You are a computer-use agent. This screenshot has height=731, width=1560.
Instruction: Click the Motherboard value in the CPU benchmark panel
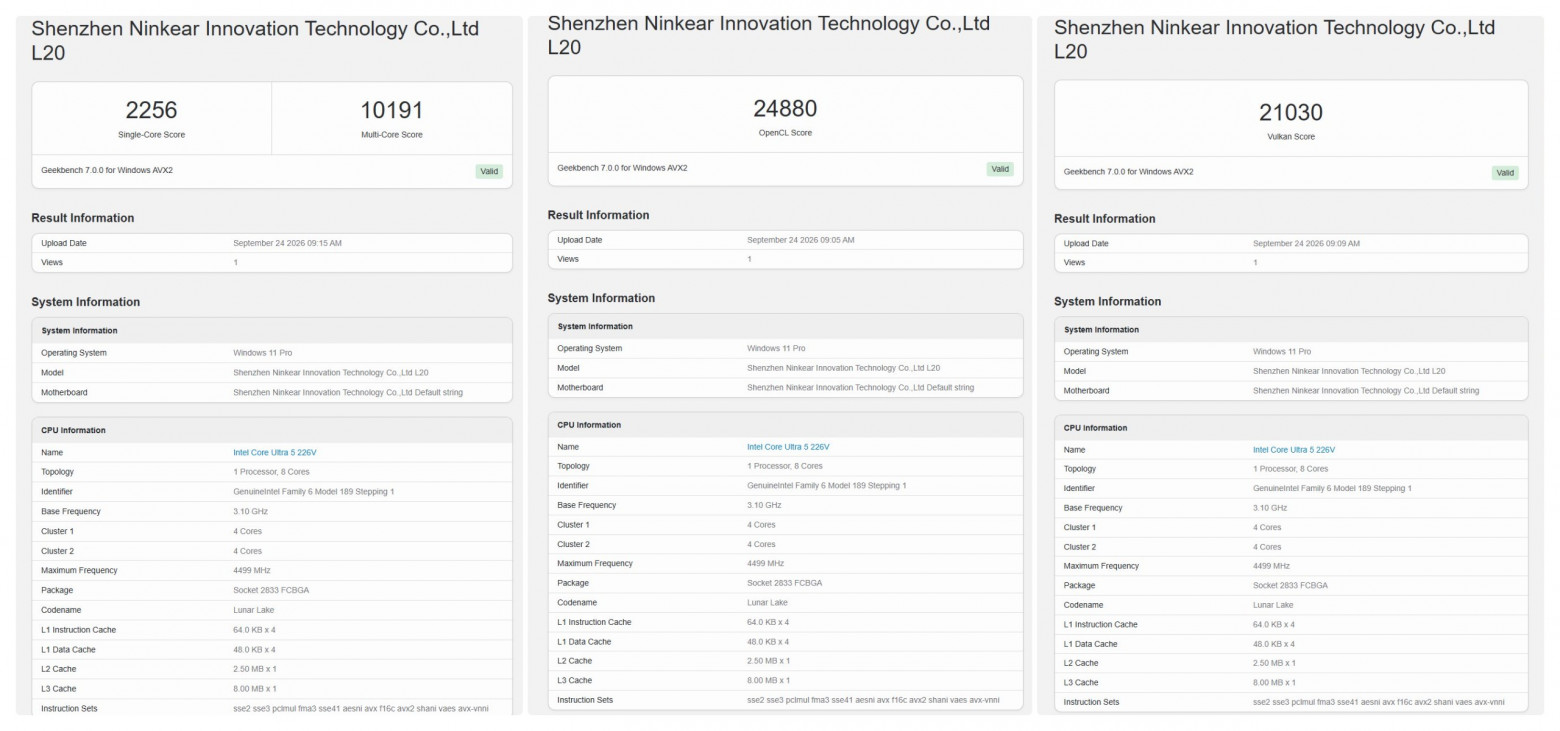(348, 393)
